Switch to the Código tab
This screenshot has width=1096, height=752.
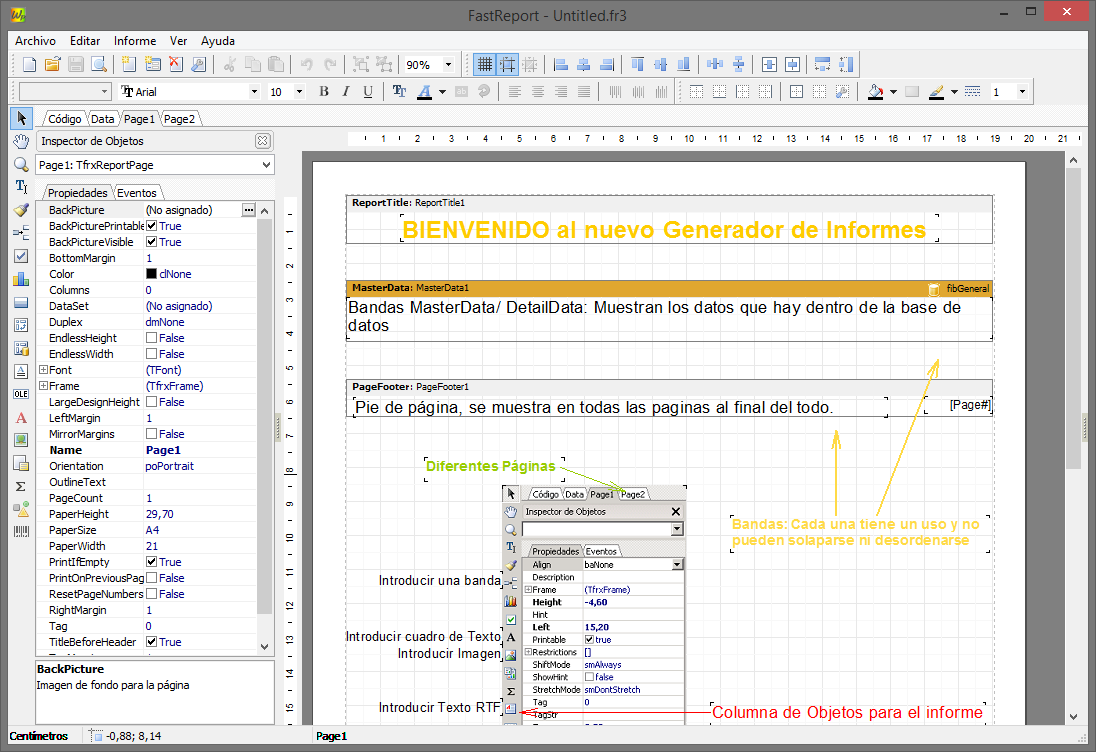click(64, 119)
